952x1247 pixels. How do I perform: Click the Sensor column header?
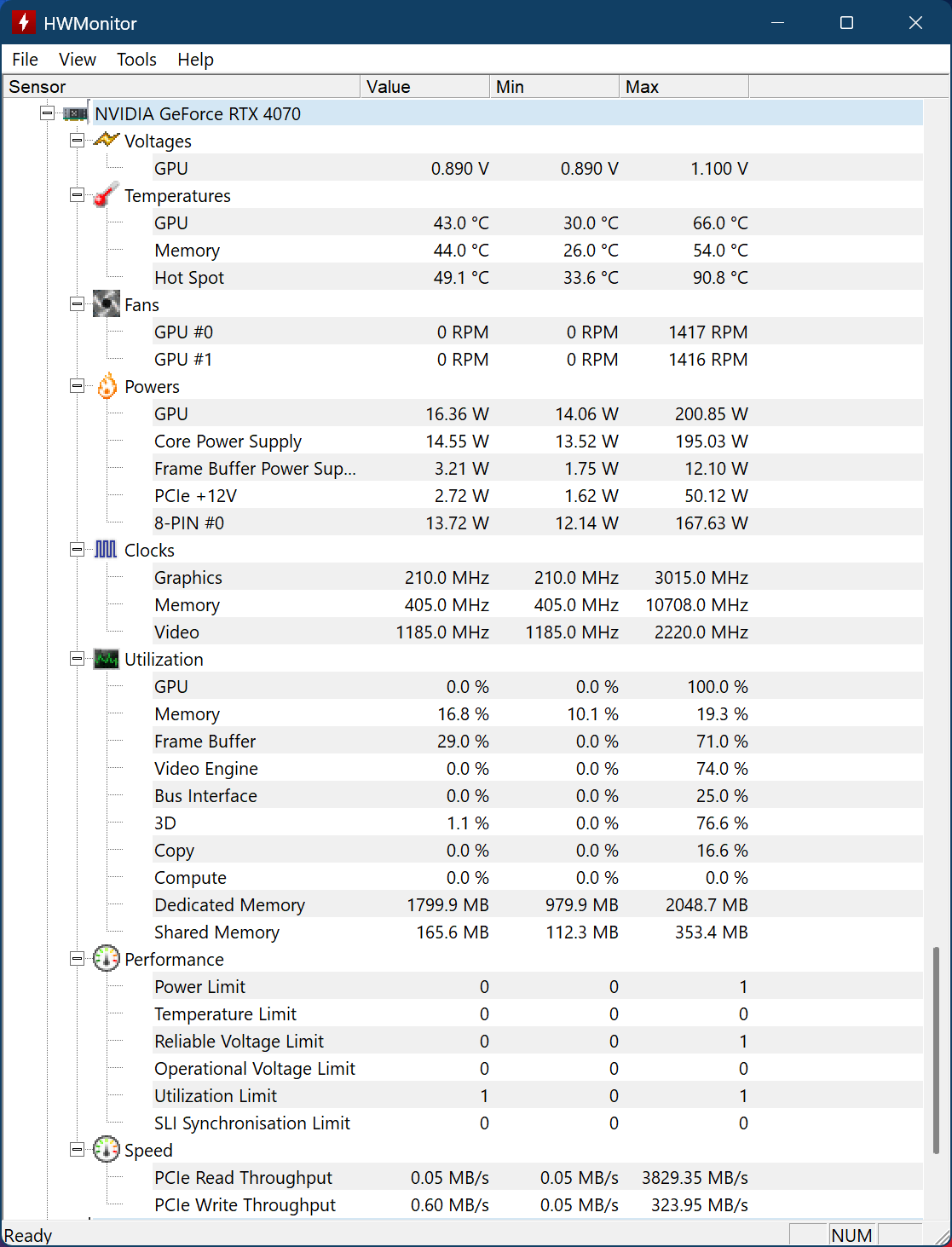(x=182, y=87)
